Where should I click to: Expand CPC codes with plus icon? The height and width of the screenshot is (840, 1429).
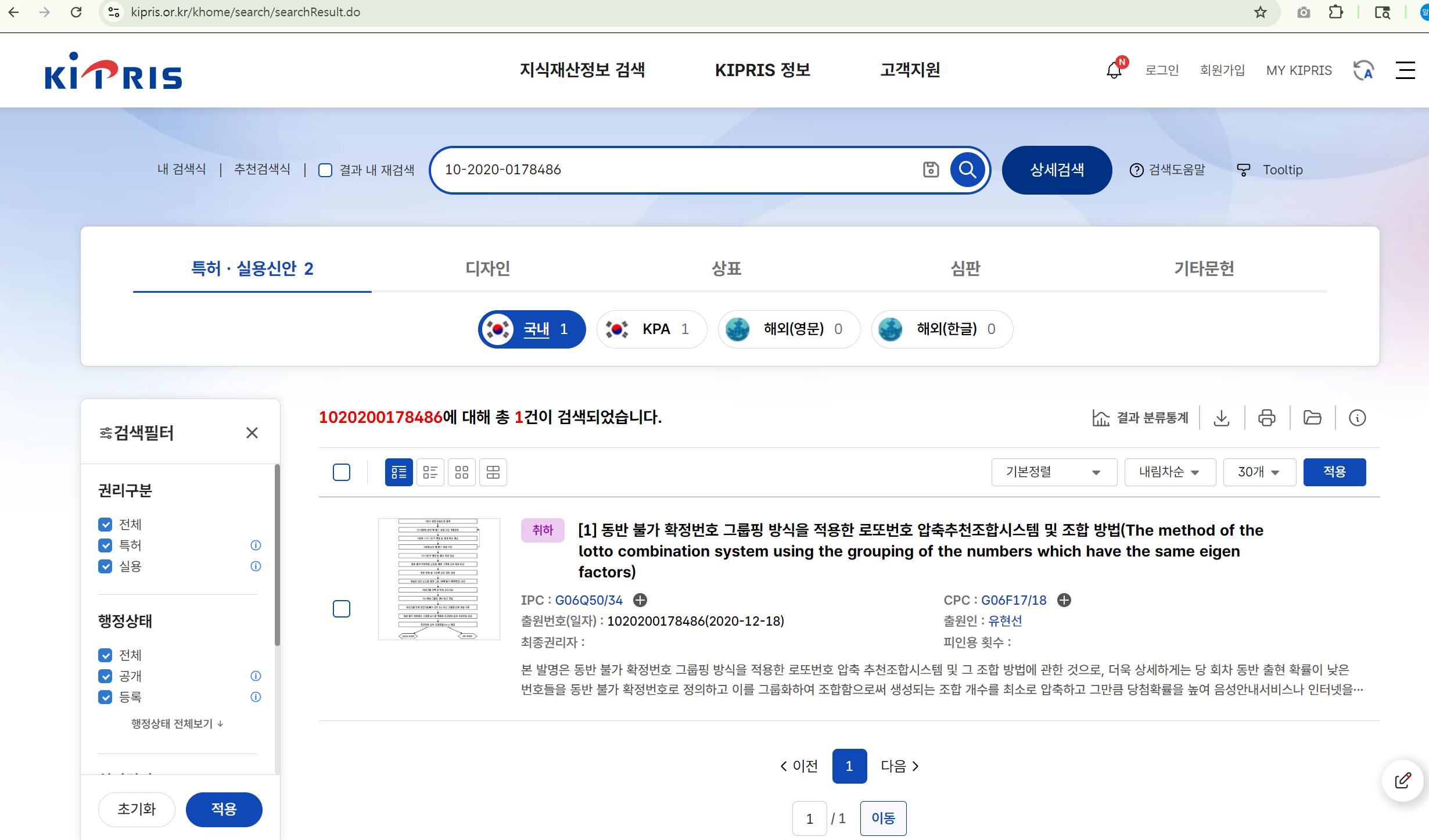pos(1064,600)
